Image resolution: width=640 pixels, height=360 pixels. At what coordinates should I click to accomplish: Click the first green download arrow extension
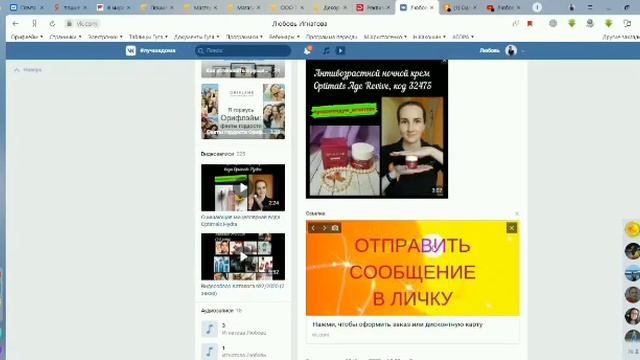pos(571,24)
